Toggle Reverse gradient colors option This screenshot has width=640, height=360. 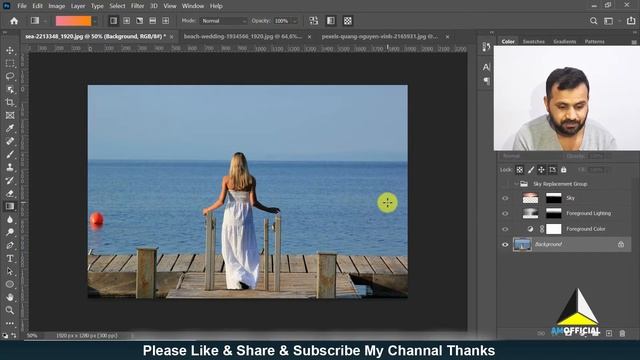coord(314,21)
